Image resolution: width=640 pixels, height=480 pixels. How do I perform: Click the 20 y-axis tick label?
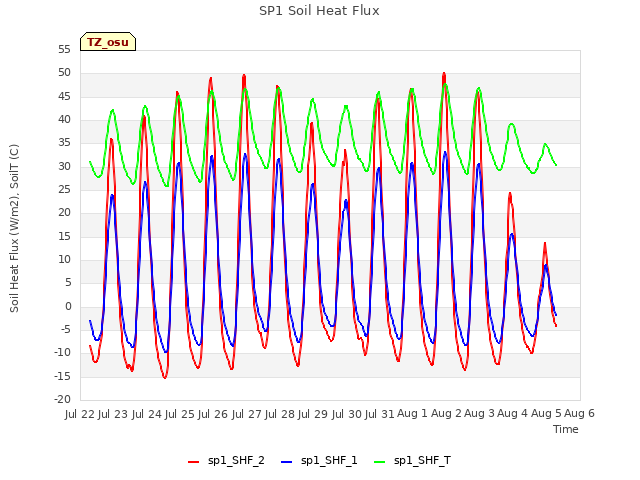pos(64,213)
